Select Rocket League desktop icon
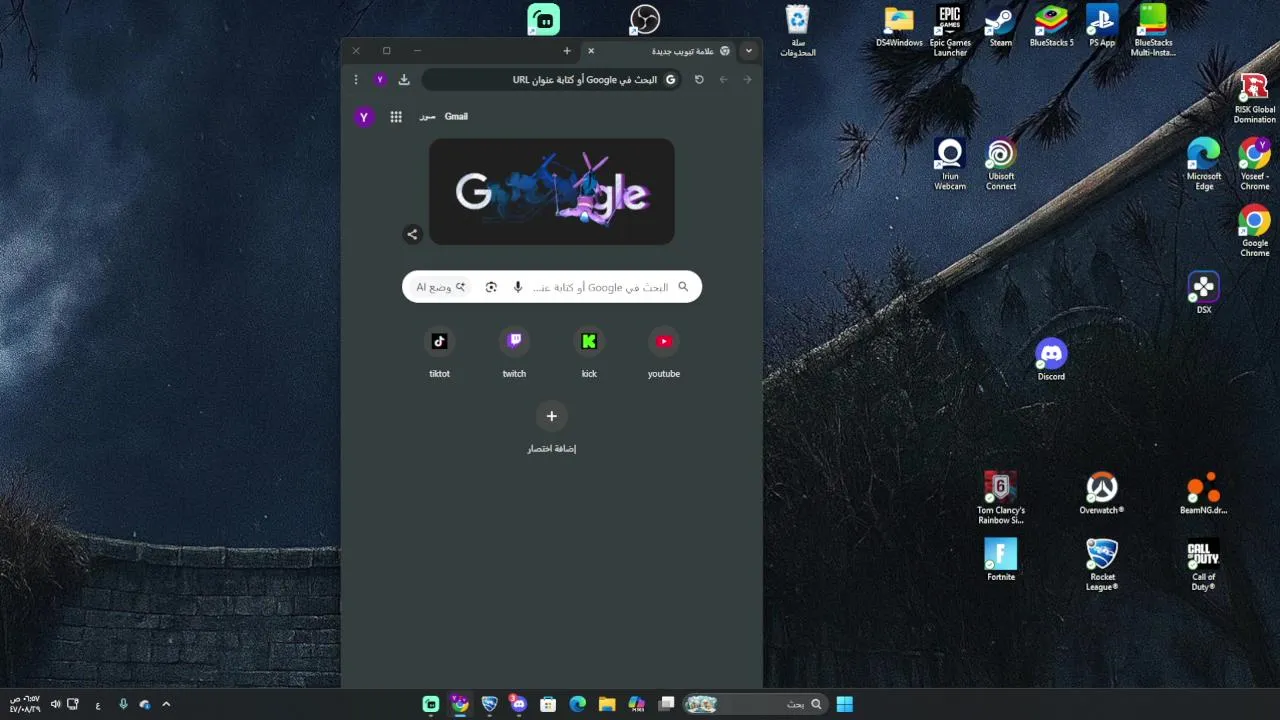 1102,564
